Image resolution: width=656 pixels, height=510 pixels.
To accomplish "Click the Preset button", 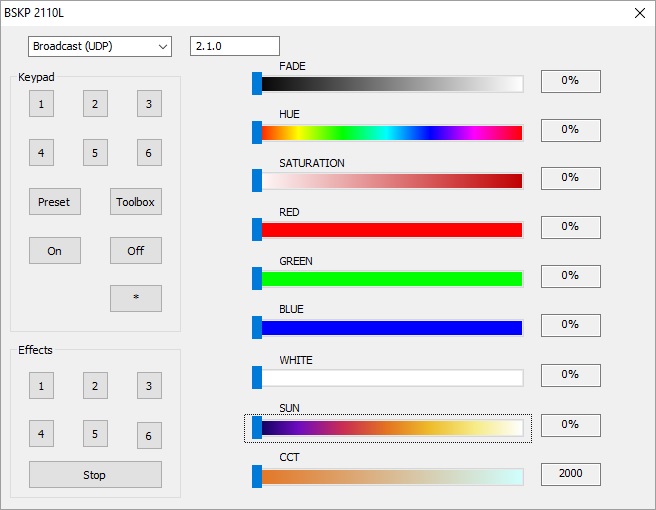I will [55, 202].
